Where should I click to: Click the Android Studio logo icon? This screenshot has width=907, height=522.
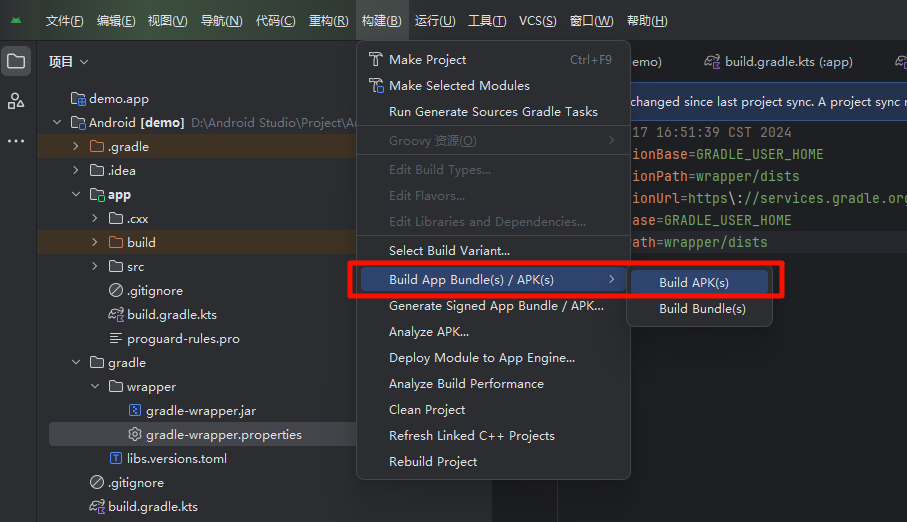(16, 21)
